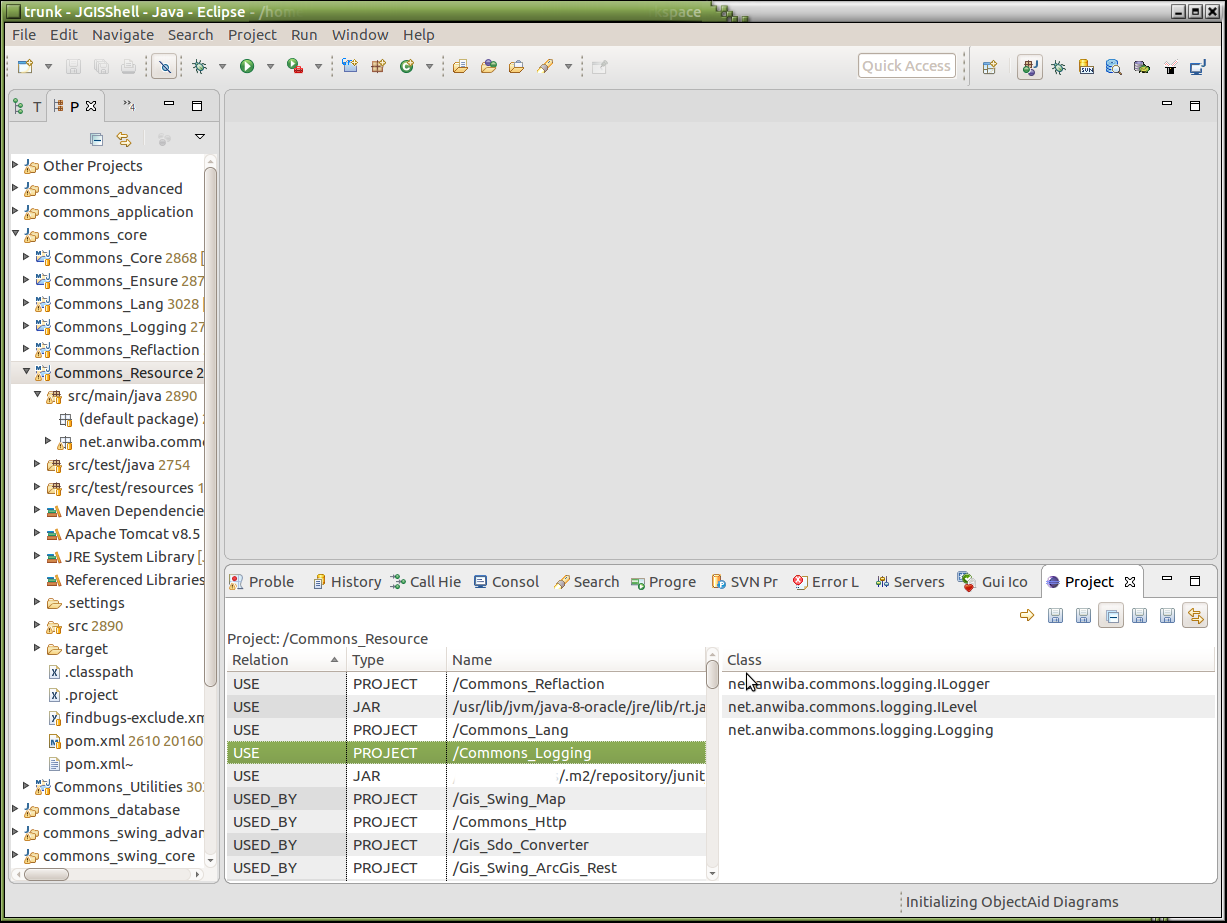
Task: Click the New Java Project icon
Action: click(x=349, y=66)
